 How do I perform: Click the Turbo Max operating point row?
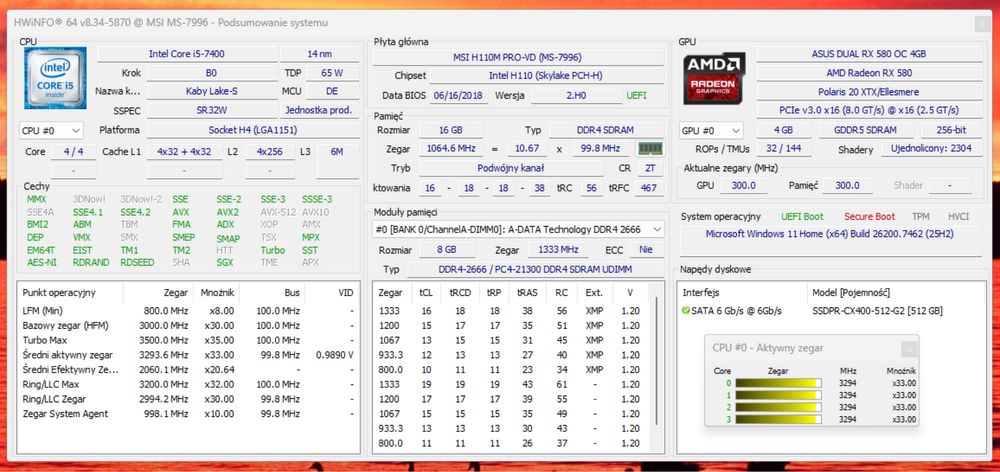(188, 341)
